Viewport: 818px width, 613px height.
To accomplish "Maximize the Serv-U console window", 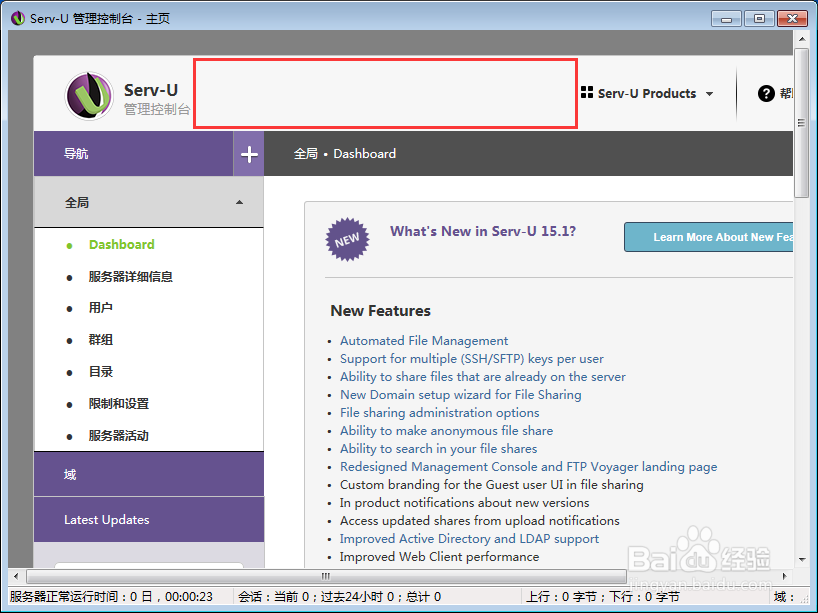I will pos(759,19).
